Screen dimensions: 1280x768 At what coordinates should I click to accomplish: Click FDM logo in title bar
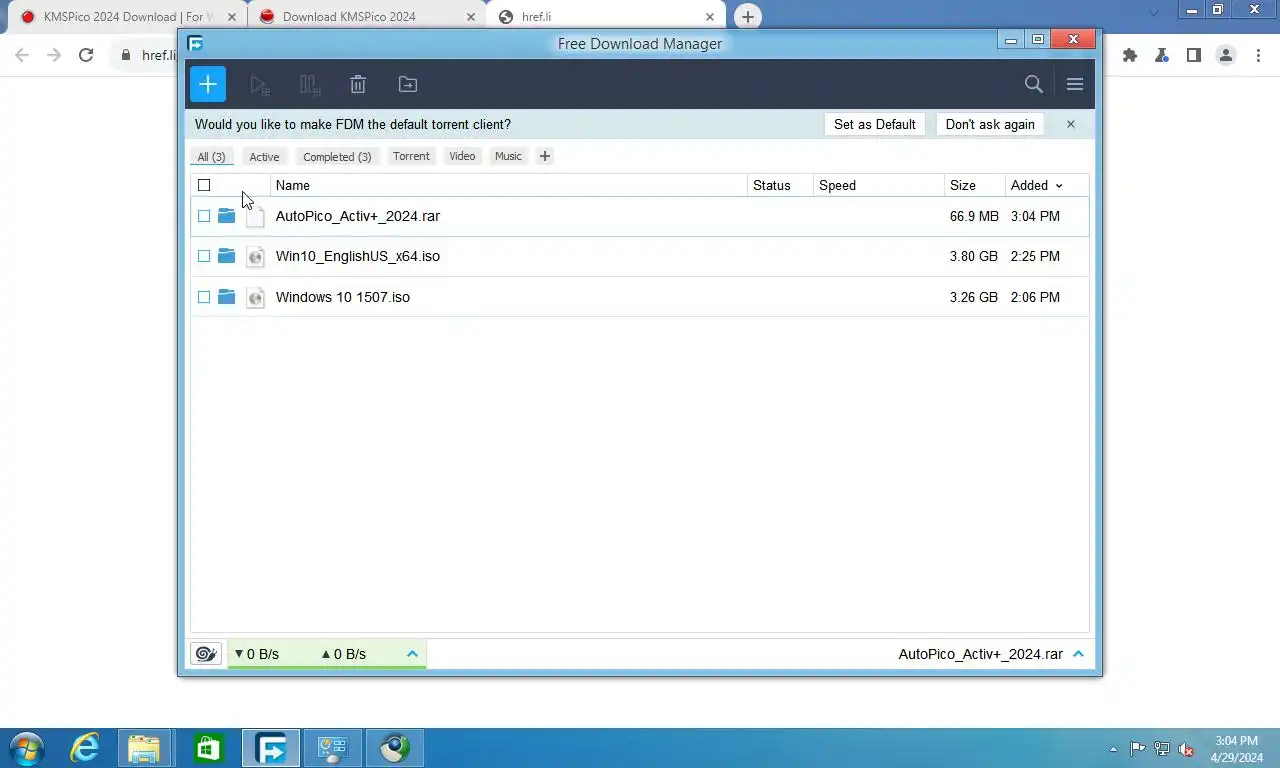point(195,43)
